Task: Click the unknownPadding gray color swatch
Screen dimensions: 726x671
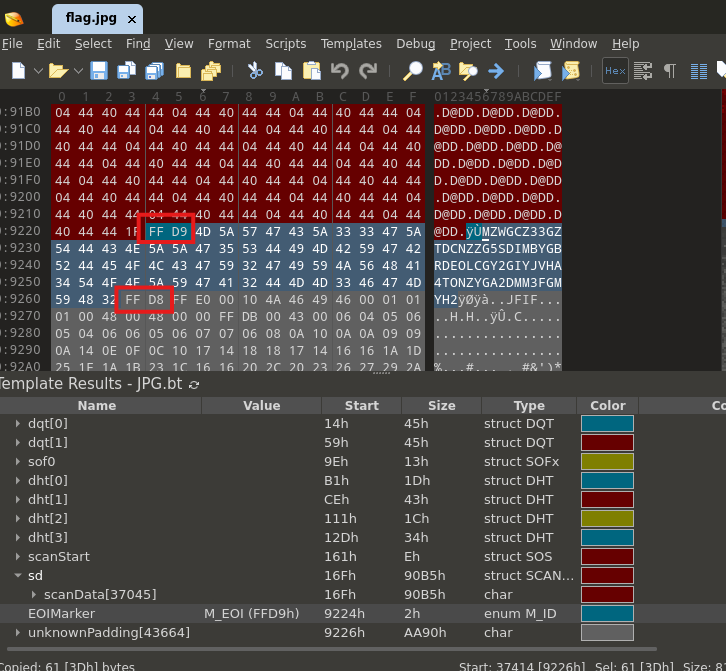Action: pyautogui.click(x=607, y=633)
